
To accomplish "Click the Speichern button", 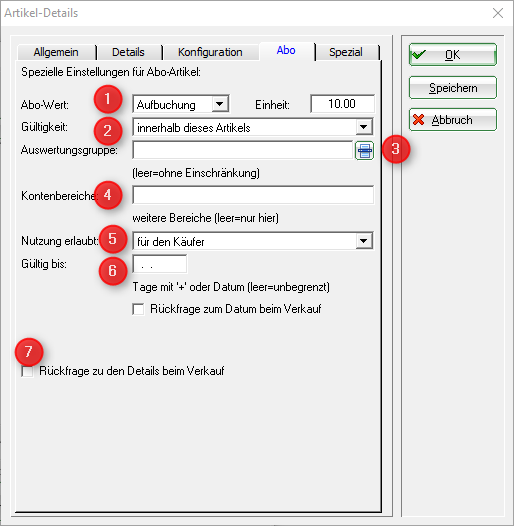I will 453,88.
